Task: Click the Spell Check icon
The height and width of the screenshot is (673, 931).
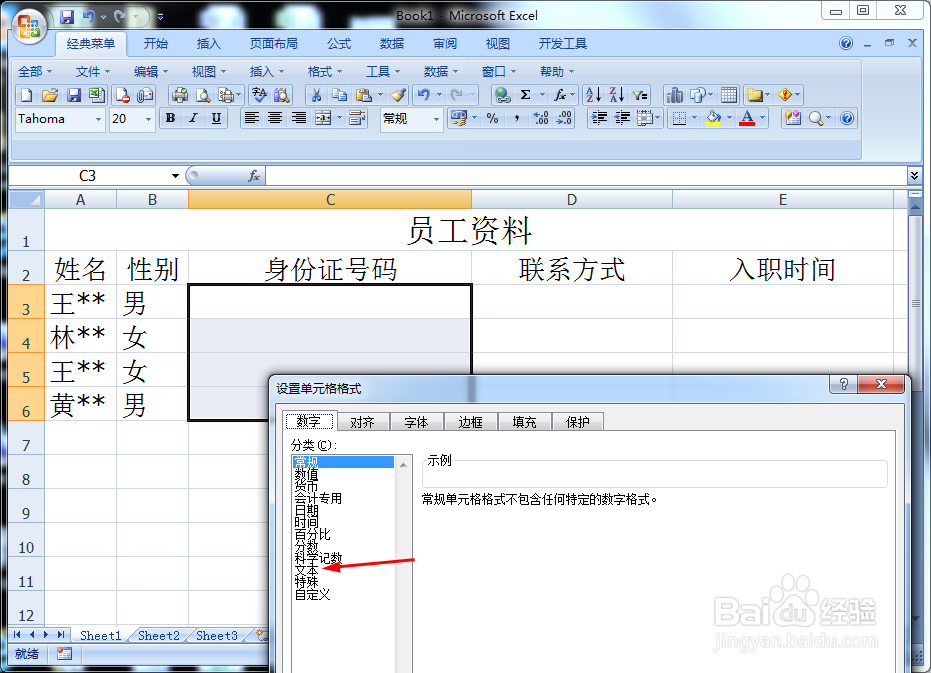Action: coord(260,97)
